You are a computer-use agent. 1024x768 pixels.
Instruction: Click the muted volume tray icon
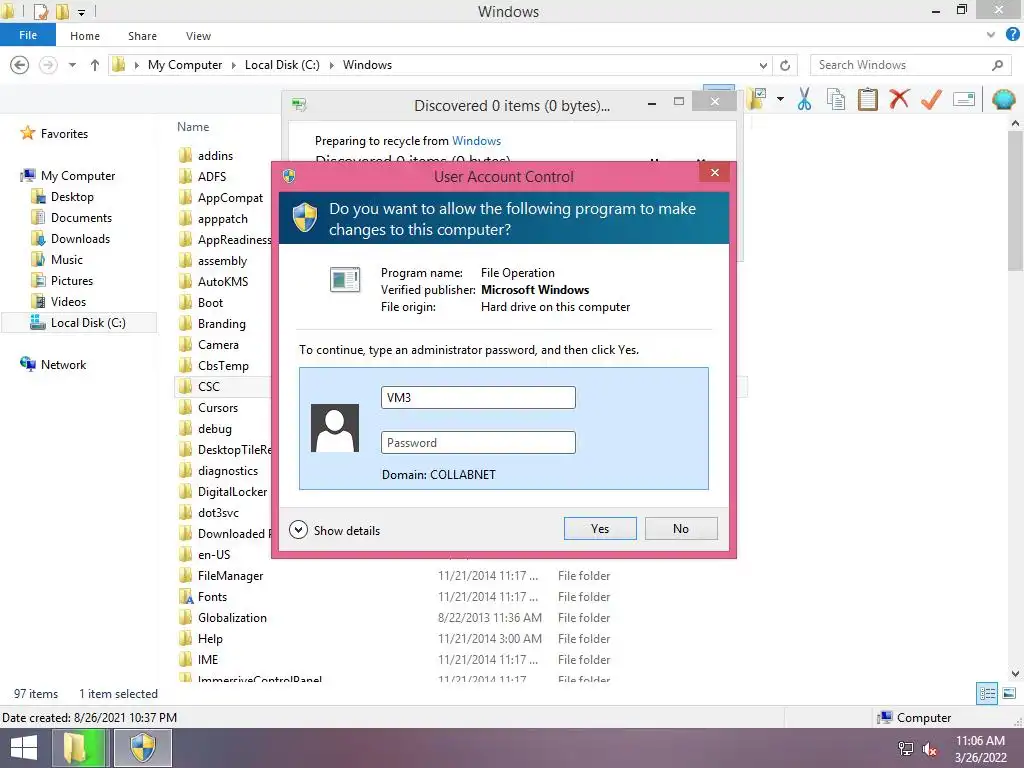point(929,749)
